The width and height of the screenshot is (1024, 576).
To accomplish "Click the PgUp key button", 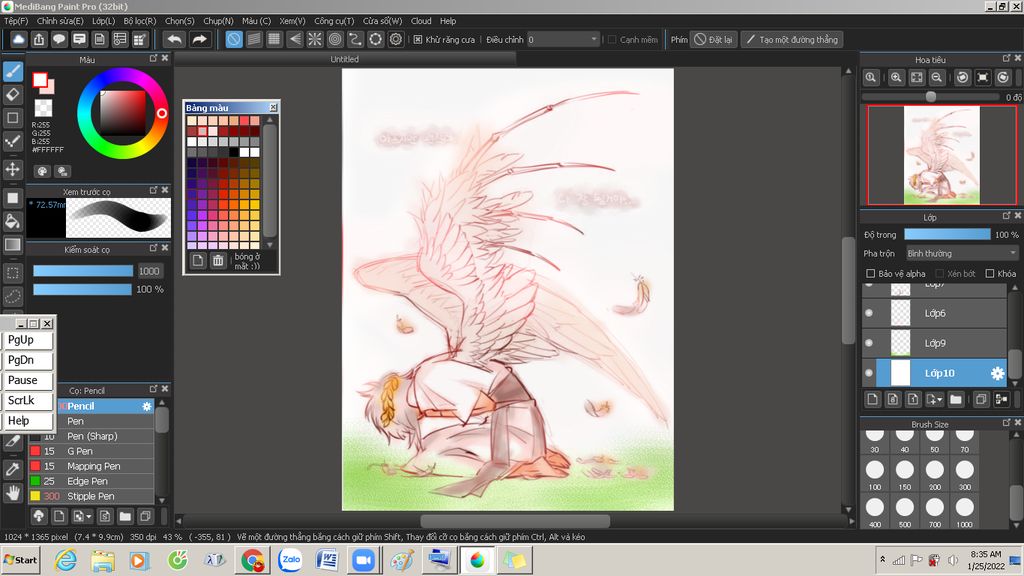I will (27, 340).
